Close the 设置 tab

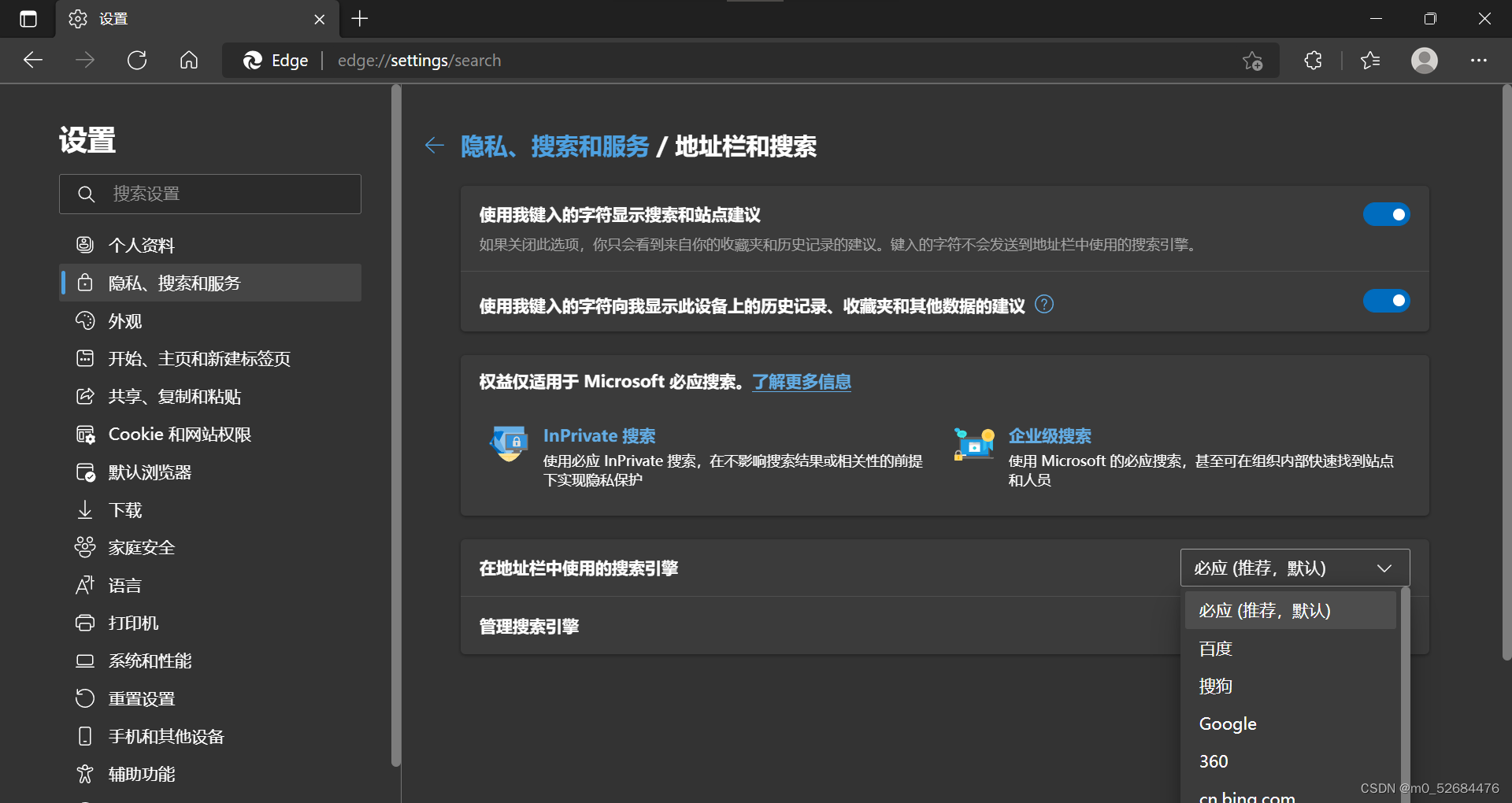point(320,19)
